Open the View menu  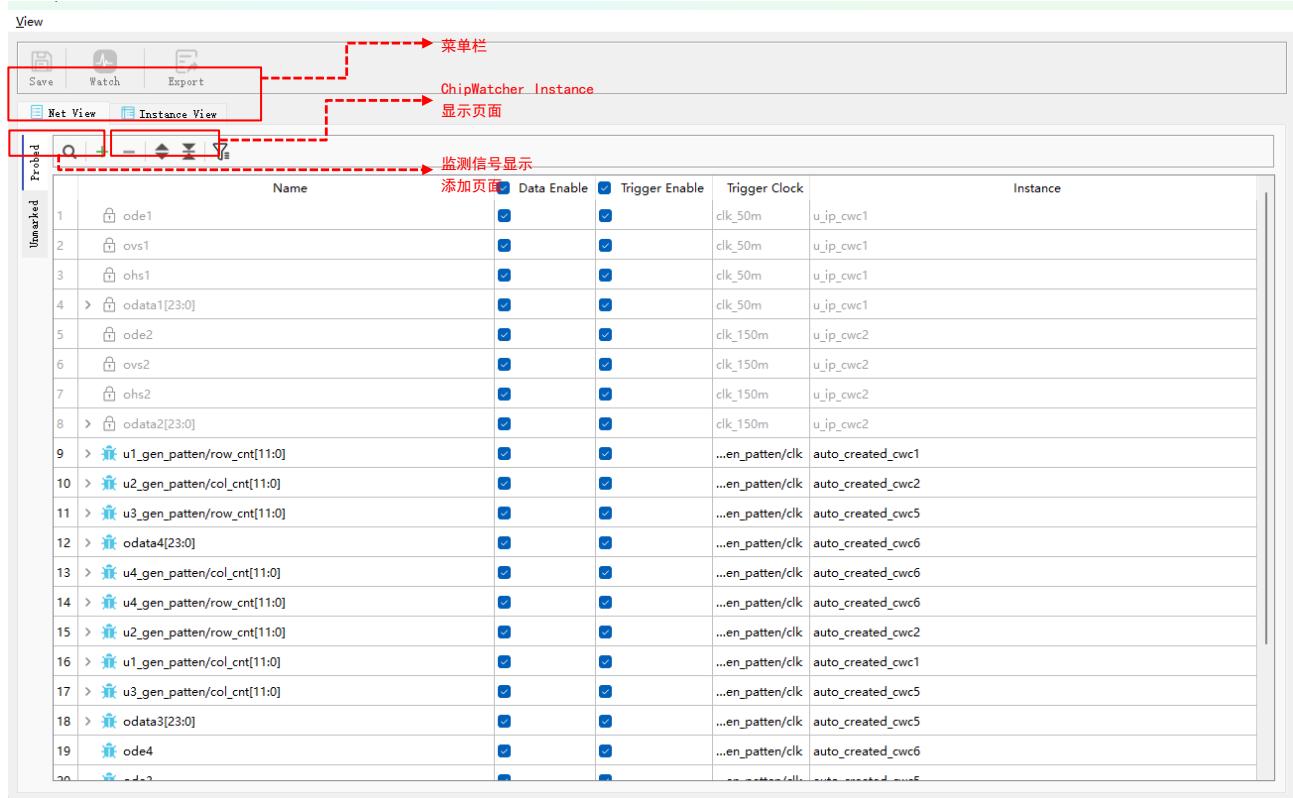29,20
